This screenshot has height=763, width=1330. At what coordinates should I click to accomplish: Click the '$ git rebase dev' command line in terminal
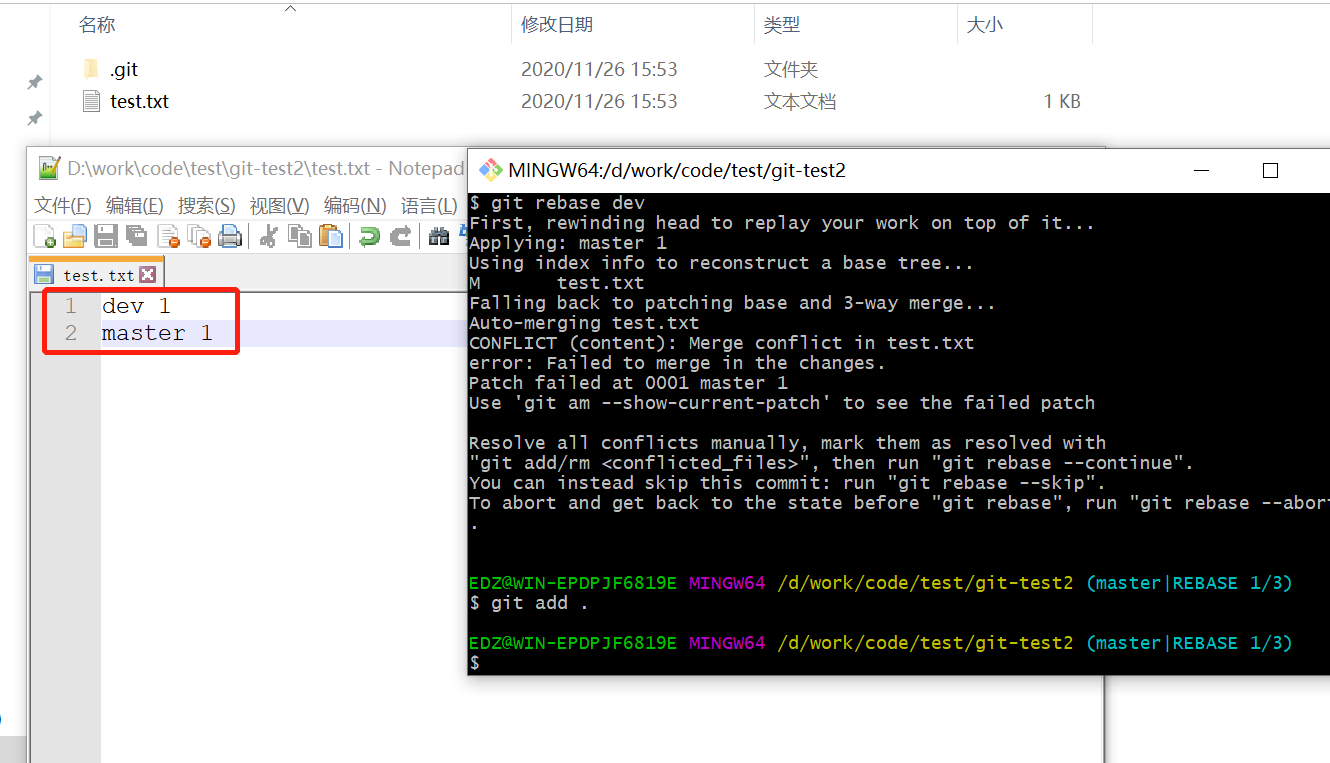pyautogui.click(x=557, y=203)
